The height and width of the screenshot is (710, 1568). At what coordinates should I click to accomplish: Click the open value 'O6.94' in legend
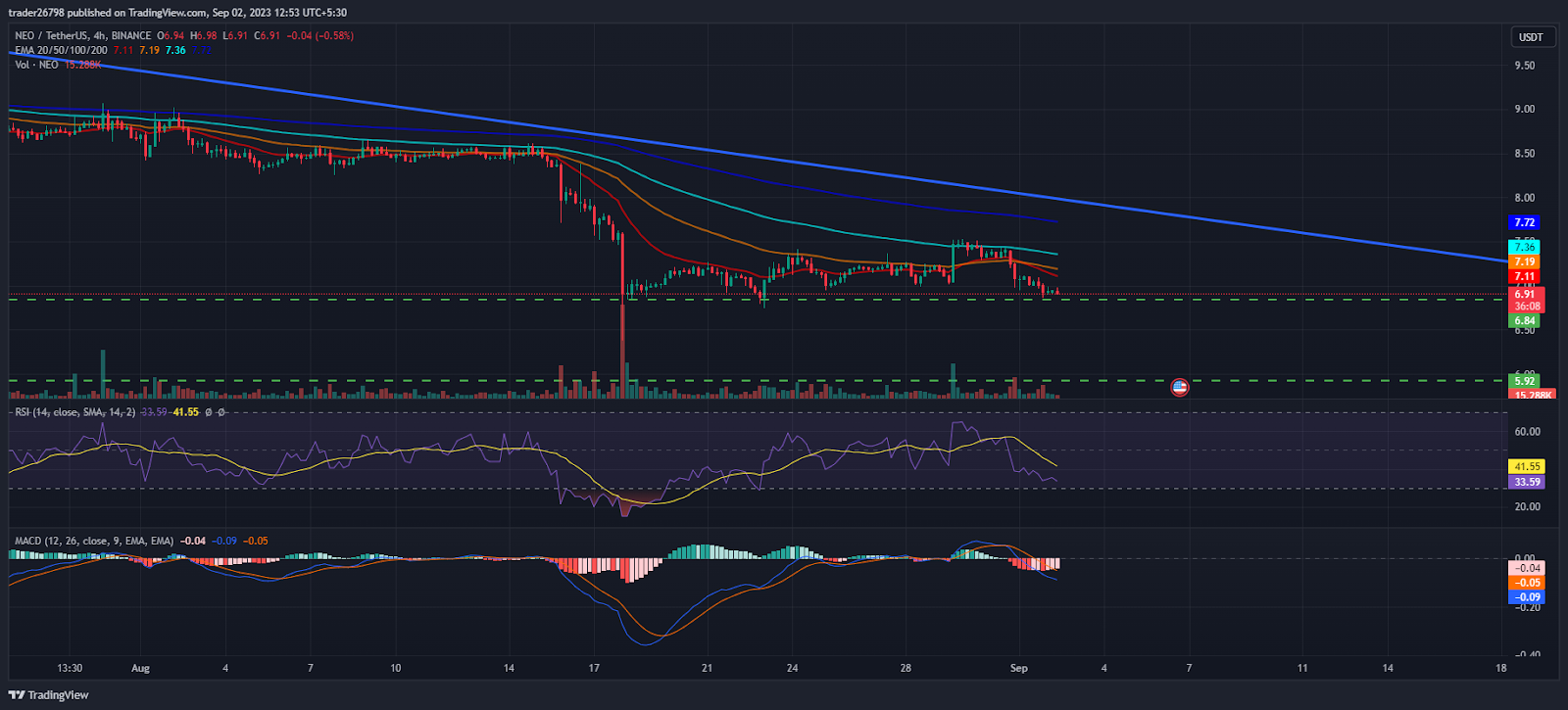[x=171, y=35]
